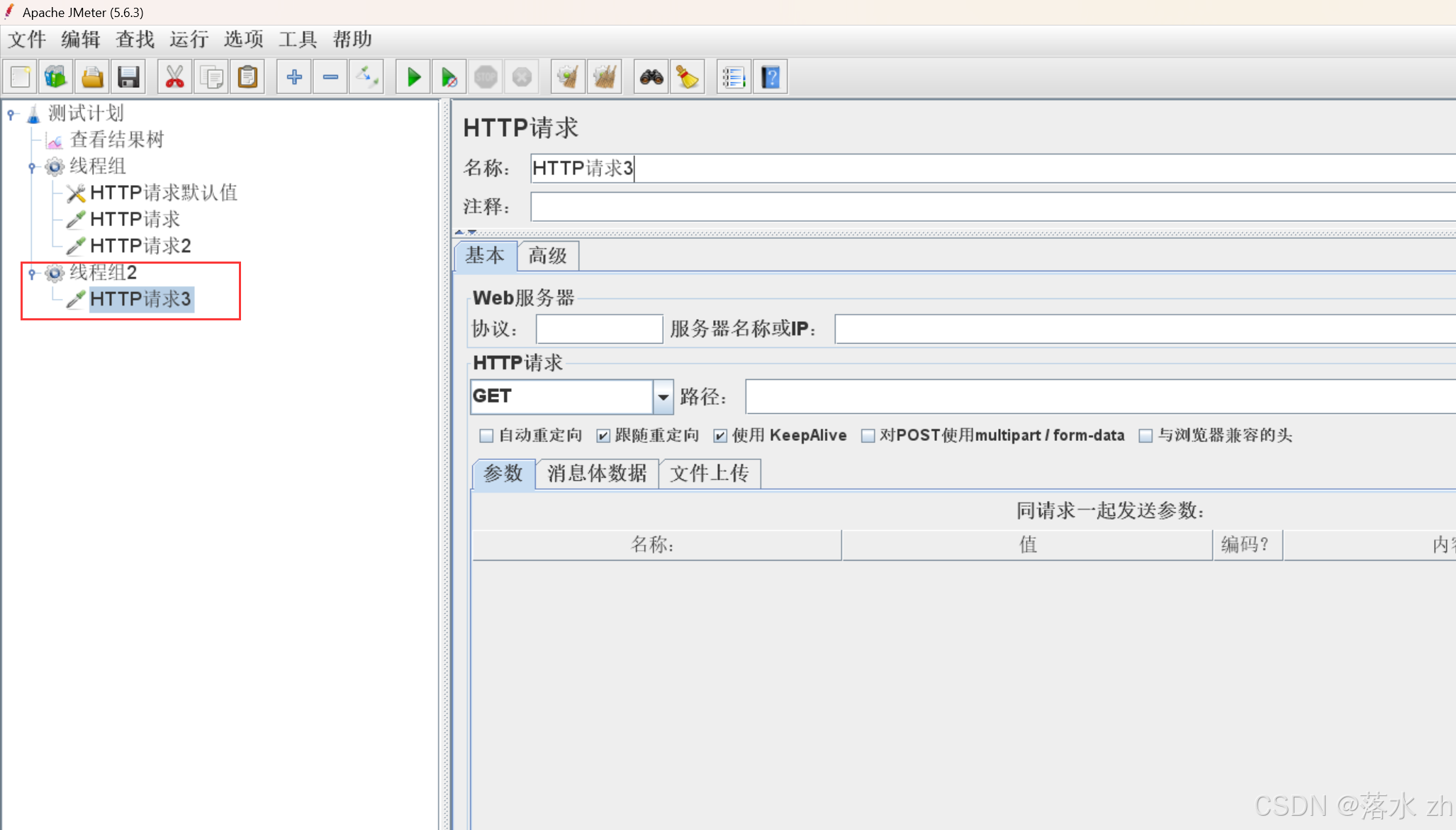The width and height of the screenshot is (1456, 830).
Task: Collapse the 线程组 tree expander
Action: coord(32,167)
